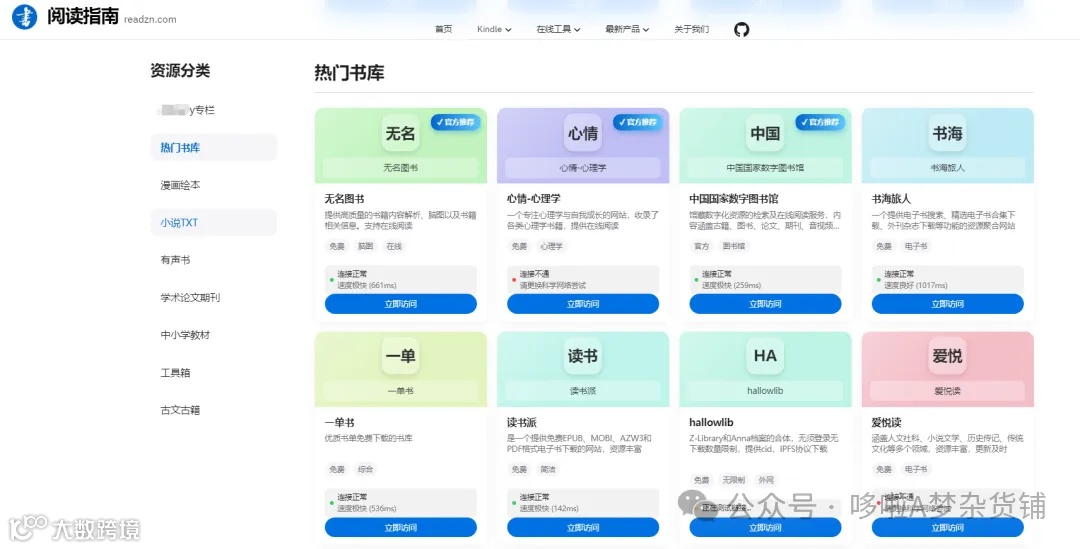Select 学术论文期刊 category
The width and height of the screenshot is (1080, 549).
tap(214, 298)
